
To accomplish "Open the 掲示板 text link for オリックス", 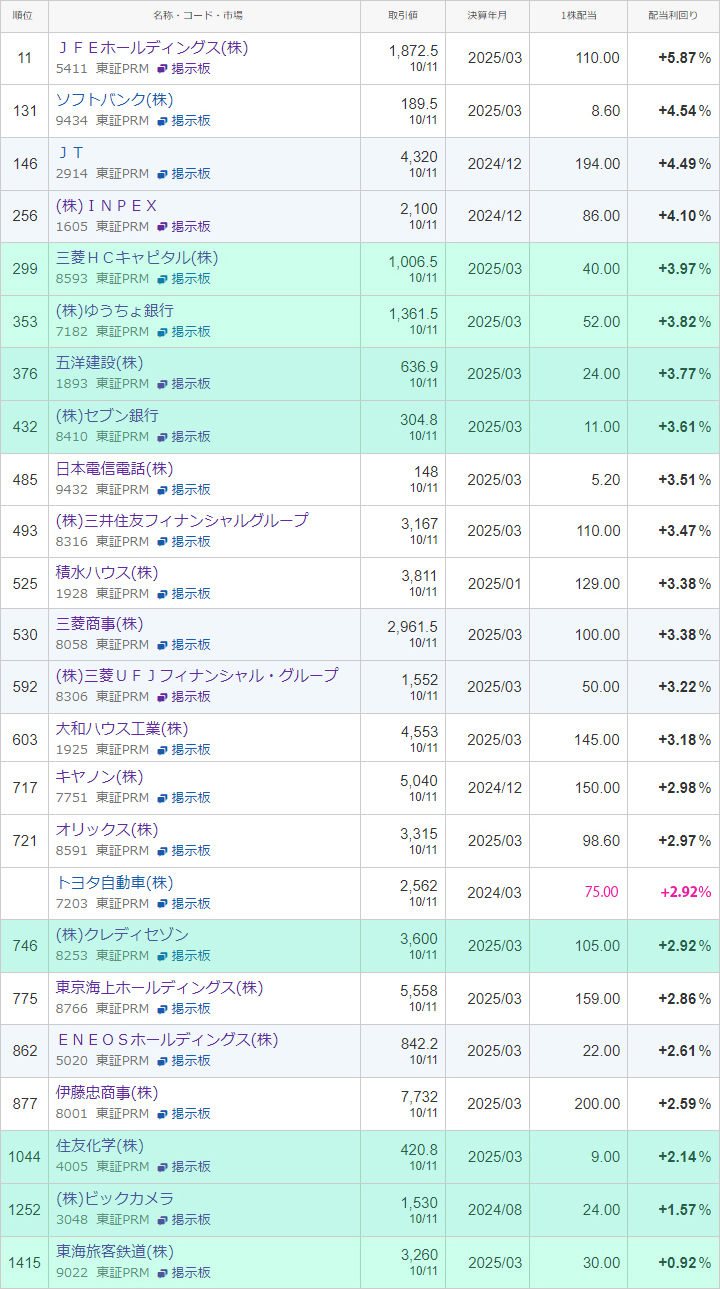I will (x=190, y=850).
